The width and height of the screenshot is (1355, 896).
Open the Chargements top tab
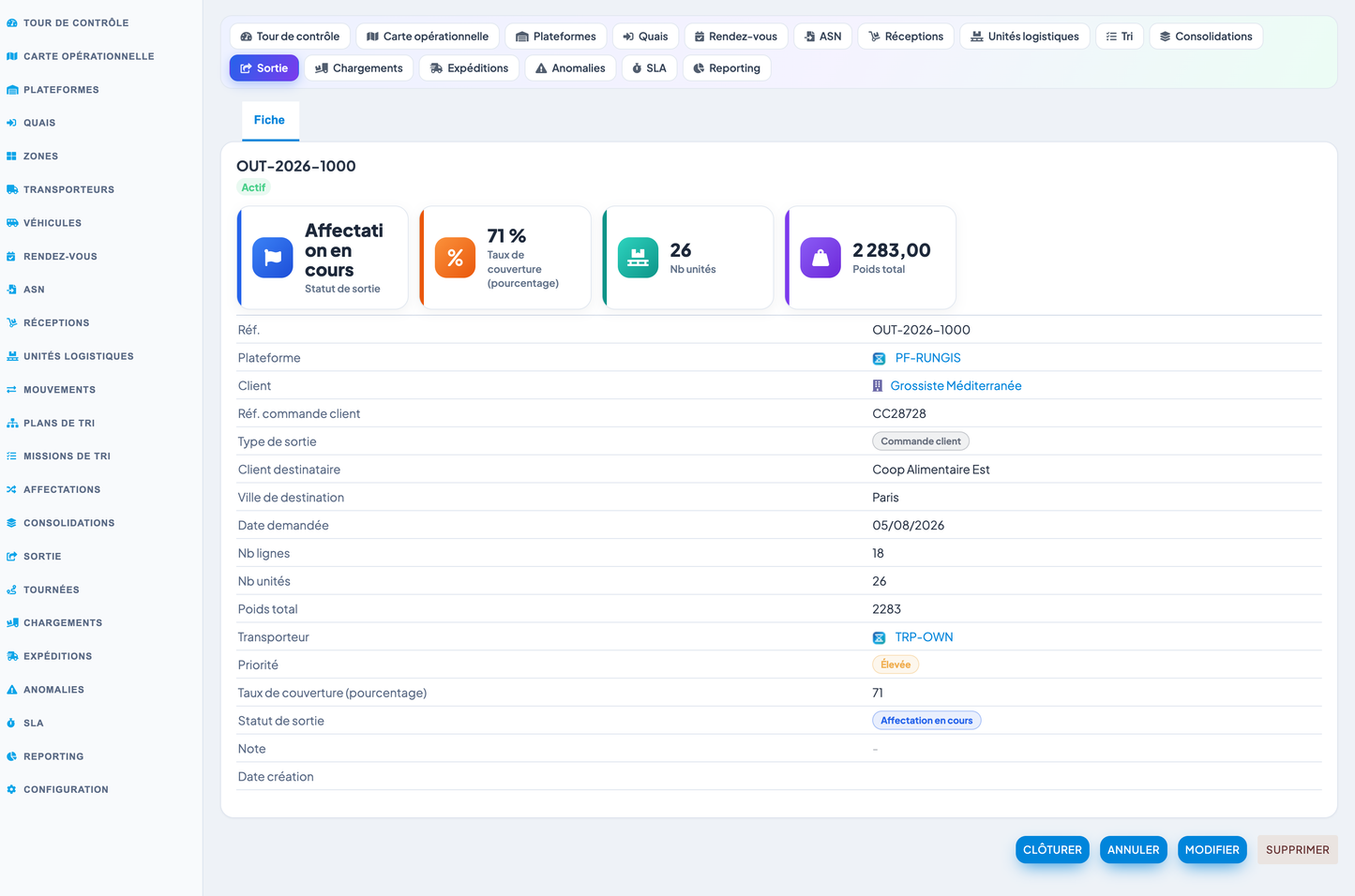tap(358, 68)
